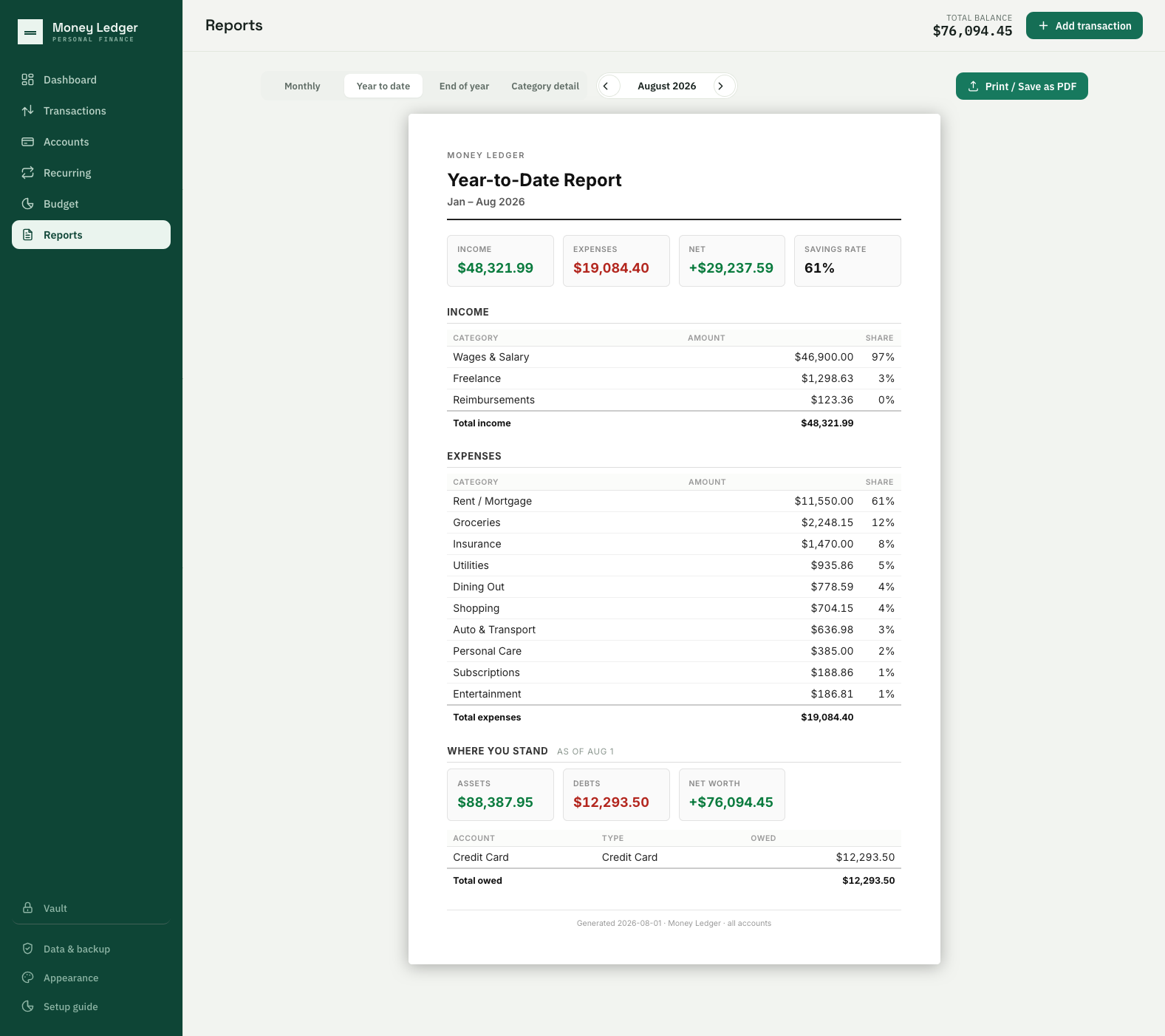Click the plus icon in Add transaction
This screenshot has height=1036, width=1165.
click(1043, 26)
